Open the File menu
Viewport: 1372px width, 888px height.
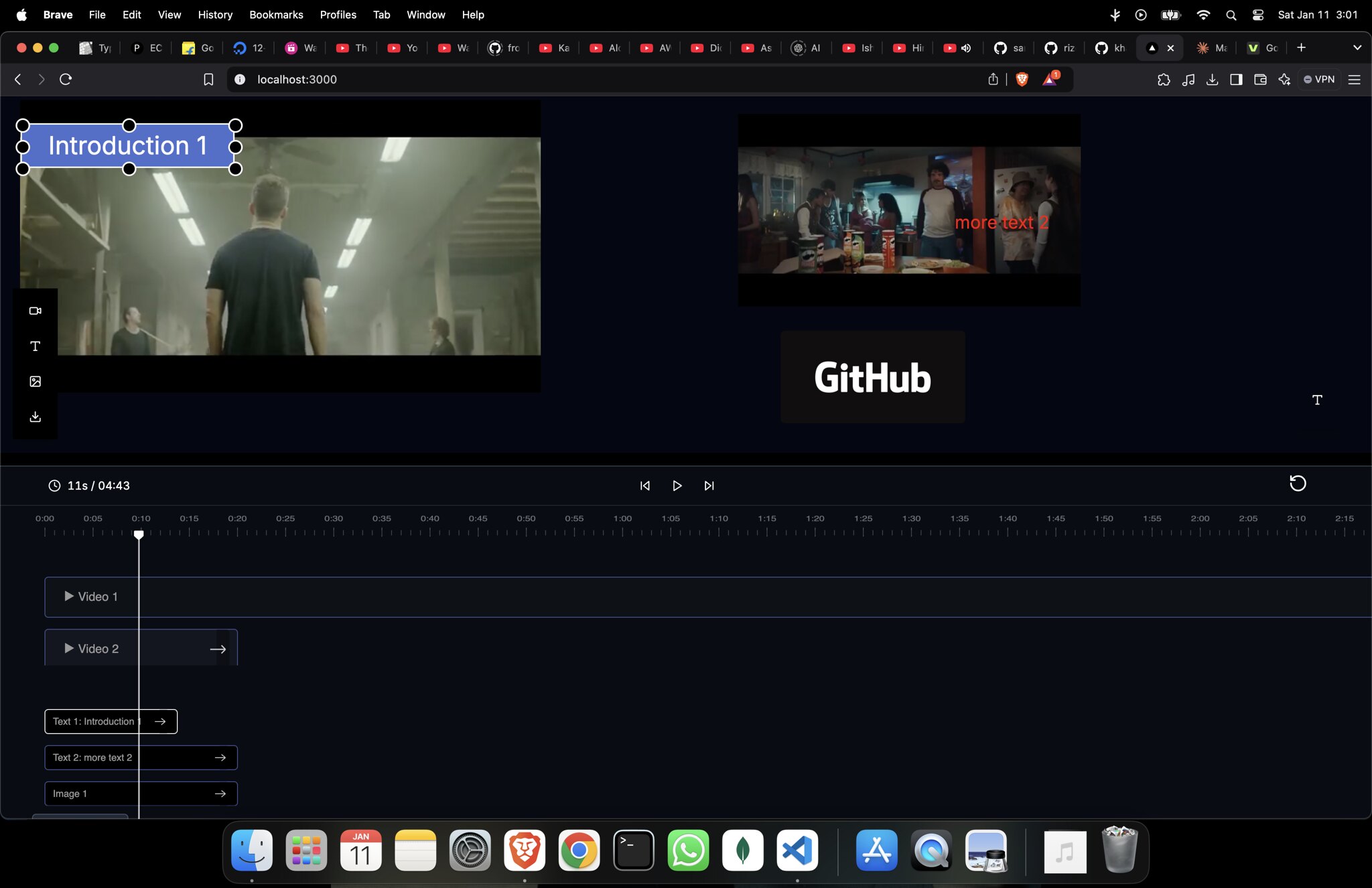click(97, 15)
